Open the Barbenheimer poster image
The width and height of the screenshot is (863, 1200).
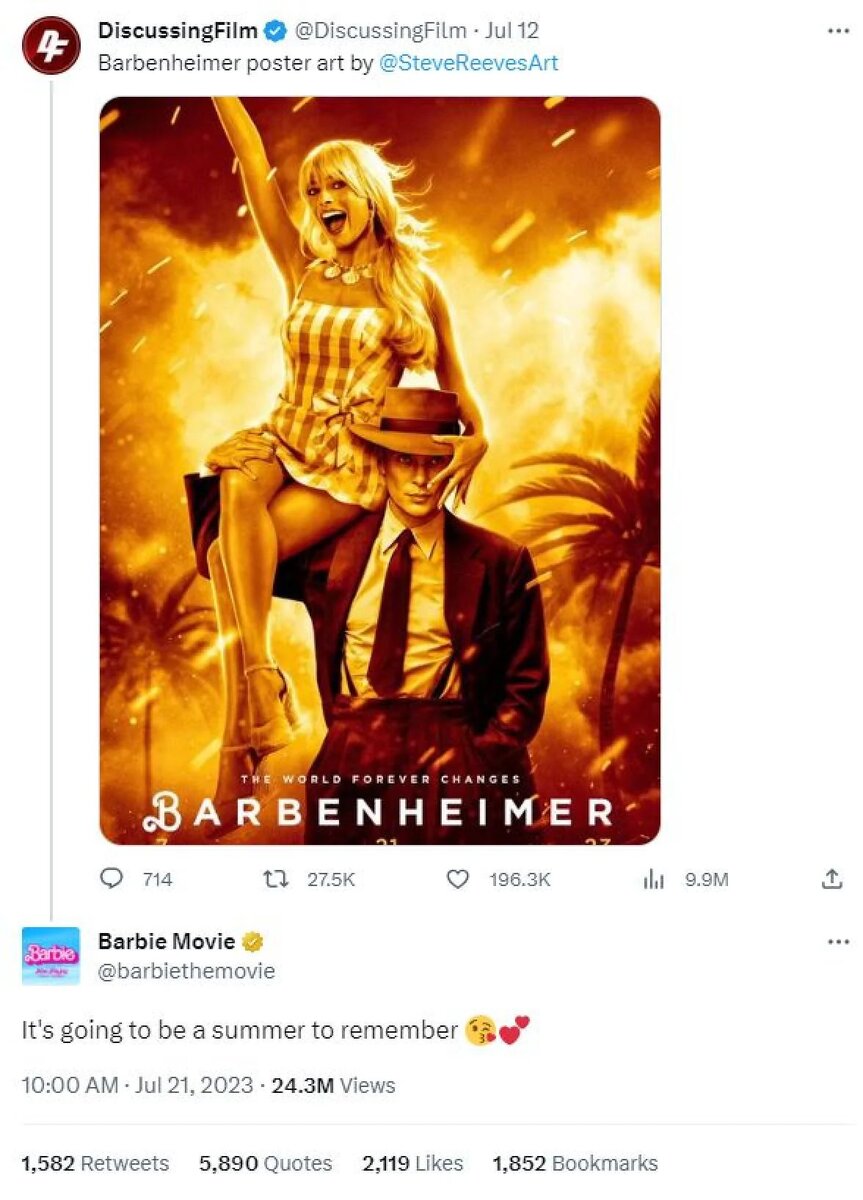pyautogui.click(x=380, y=470)
